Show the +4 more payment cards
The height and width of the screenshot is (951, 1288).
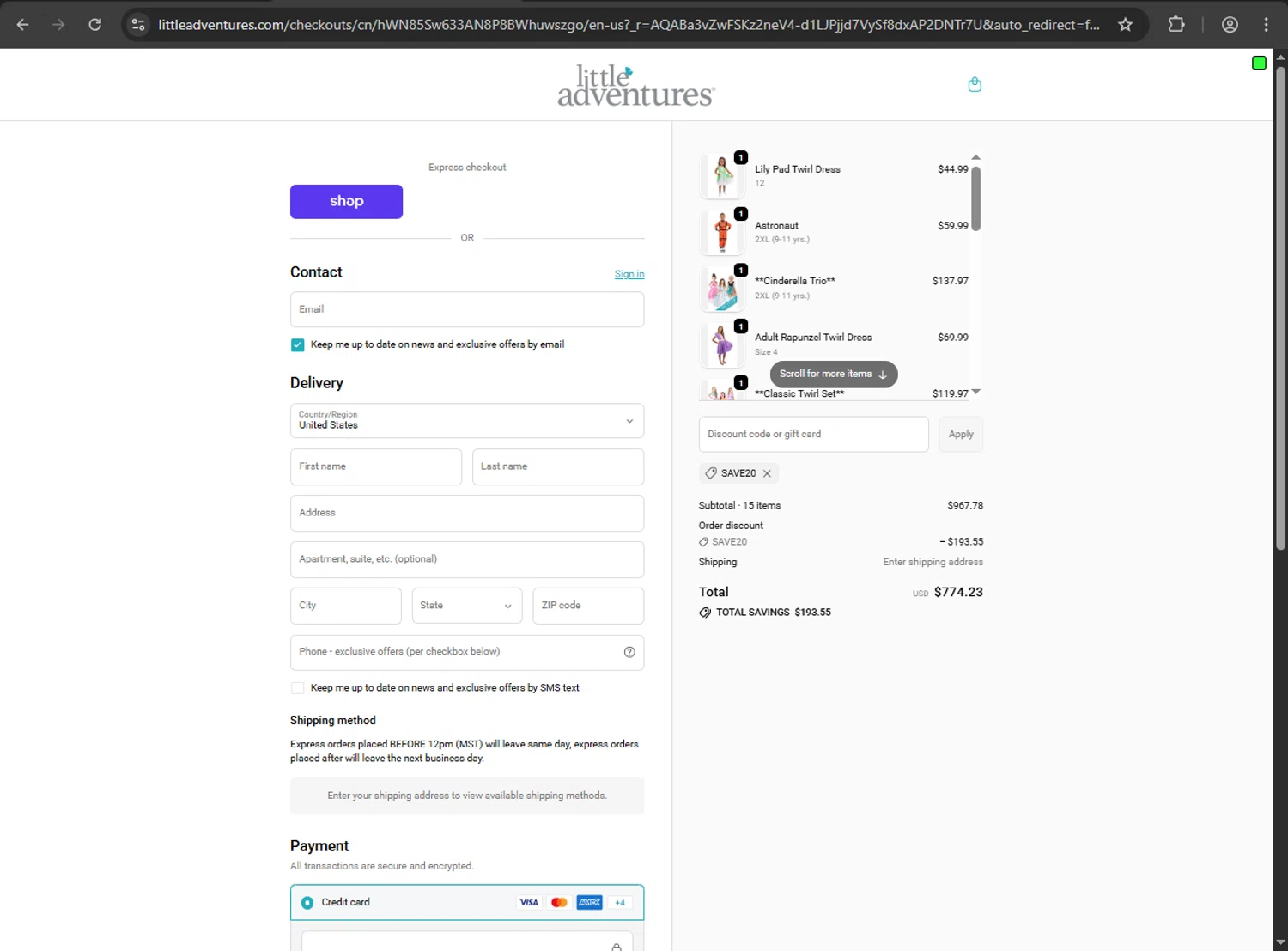pos(620,902)
